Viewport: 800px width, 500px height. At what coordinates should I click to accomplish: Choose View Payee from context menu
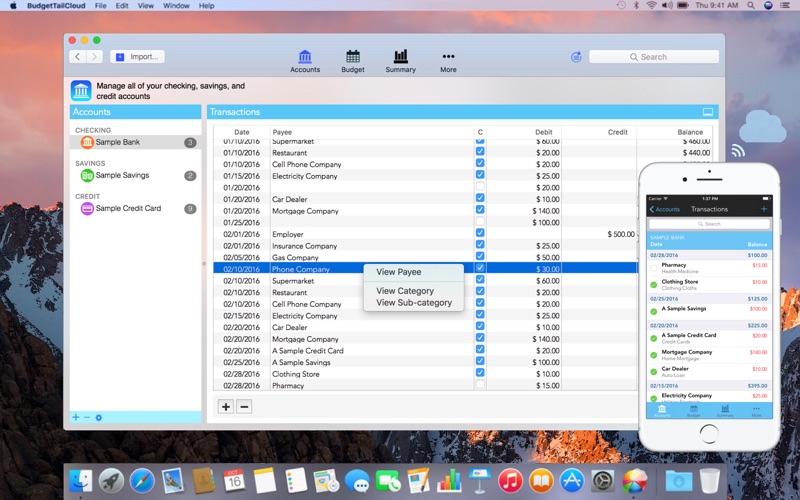click(x=398, y=272)
